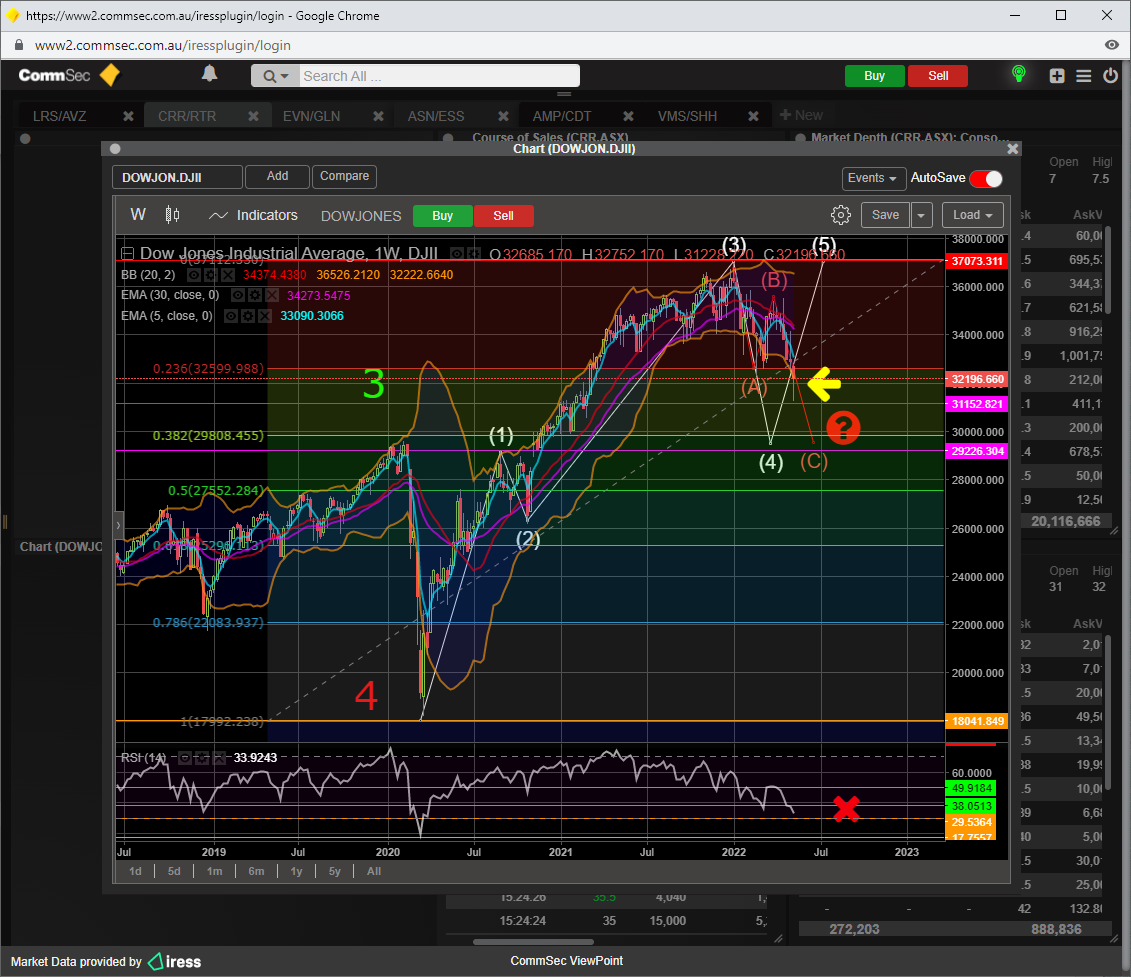Image resolution: width=1131 pixels, height=977 pixels.
Task: Click the Add button next to symbol
Action: [x=277, y=176]
